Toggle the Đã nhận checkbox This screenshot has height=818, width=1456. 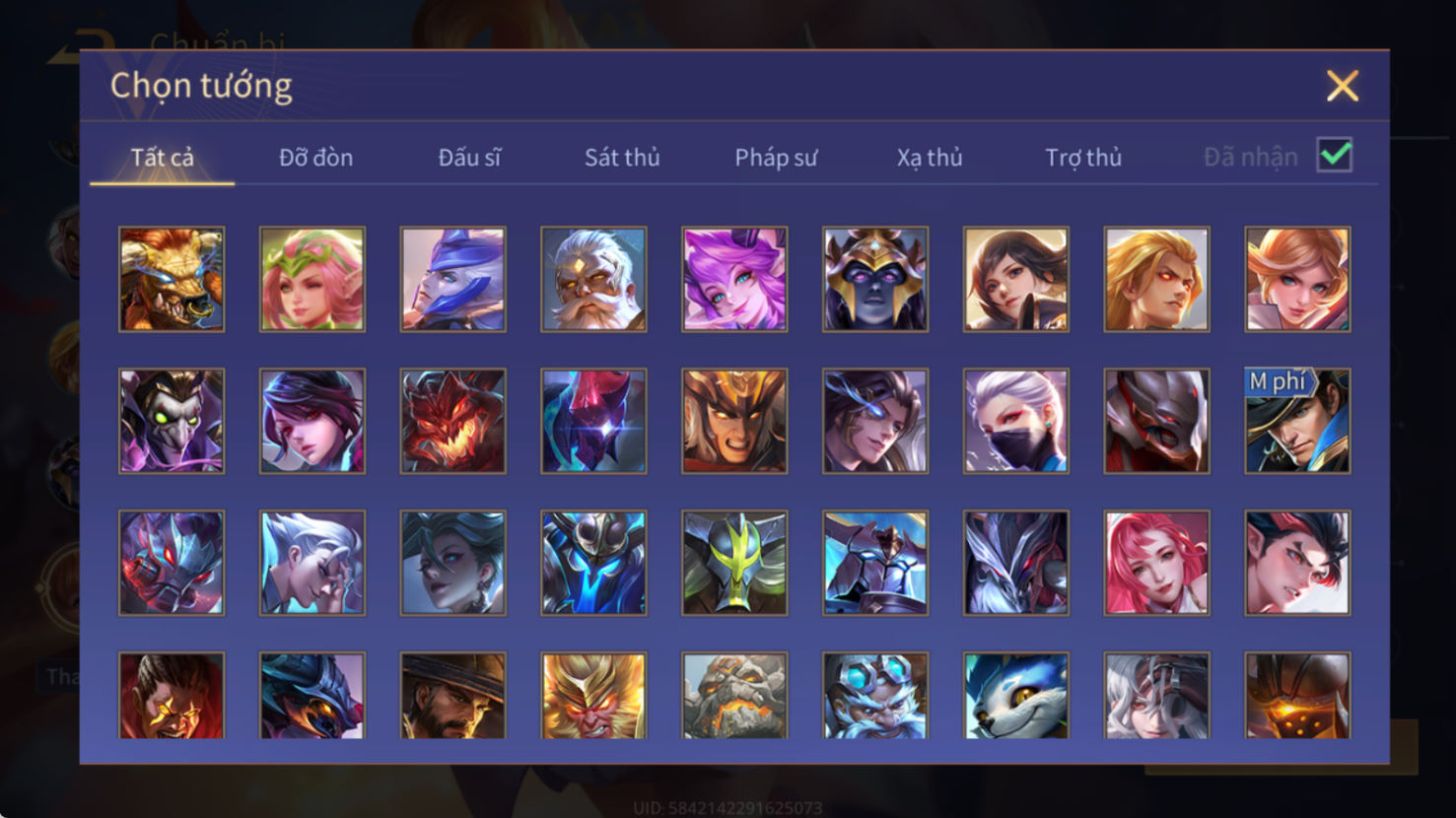1335,156
